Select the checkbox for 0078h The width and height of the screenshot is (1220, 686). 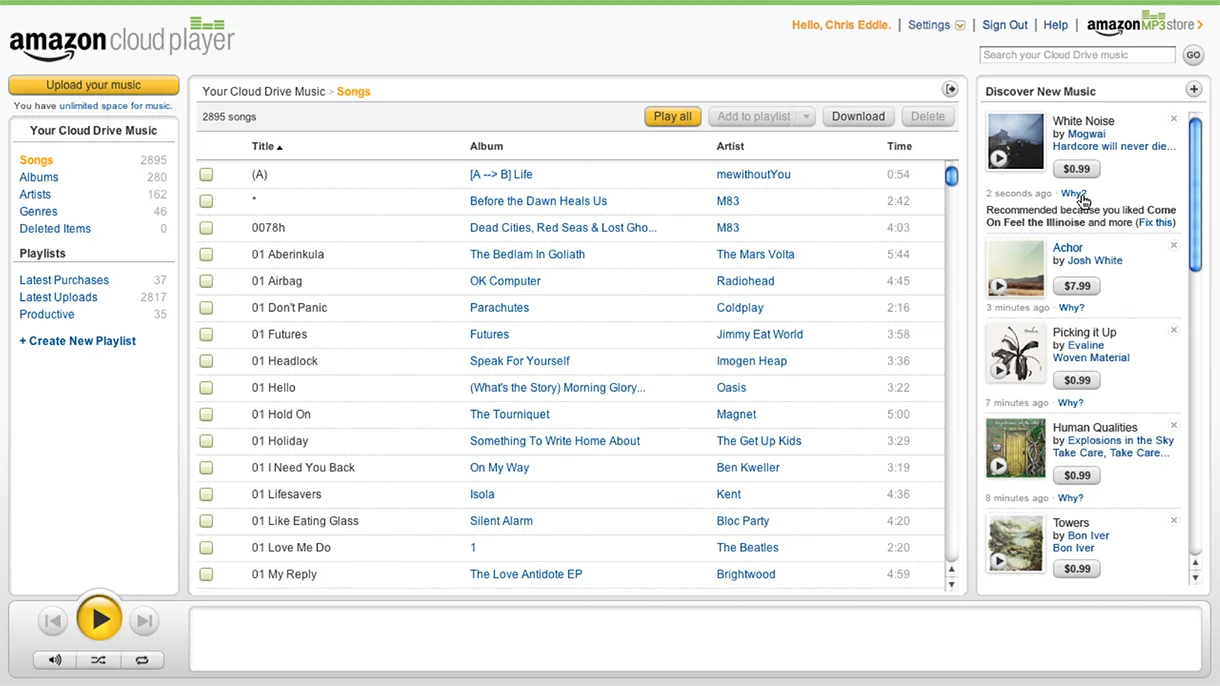pos(206,228)
